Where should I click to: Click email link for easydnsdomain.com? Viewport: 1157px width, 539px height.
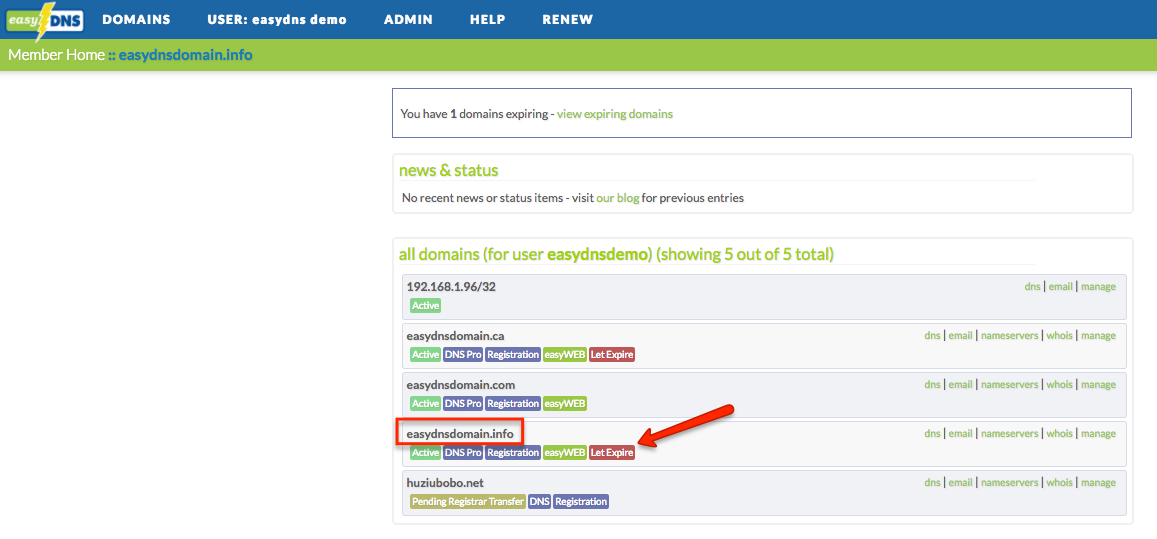click(960, 385)
